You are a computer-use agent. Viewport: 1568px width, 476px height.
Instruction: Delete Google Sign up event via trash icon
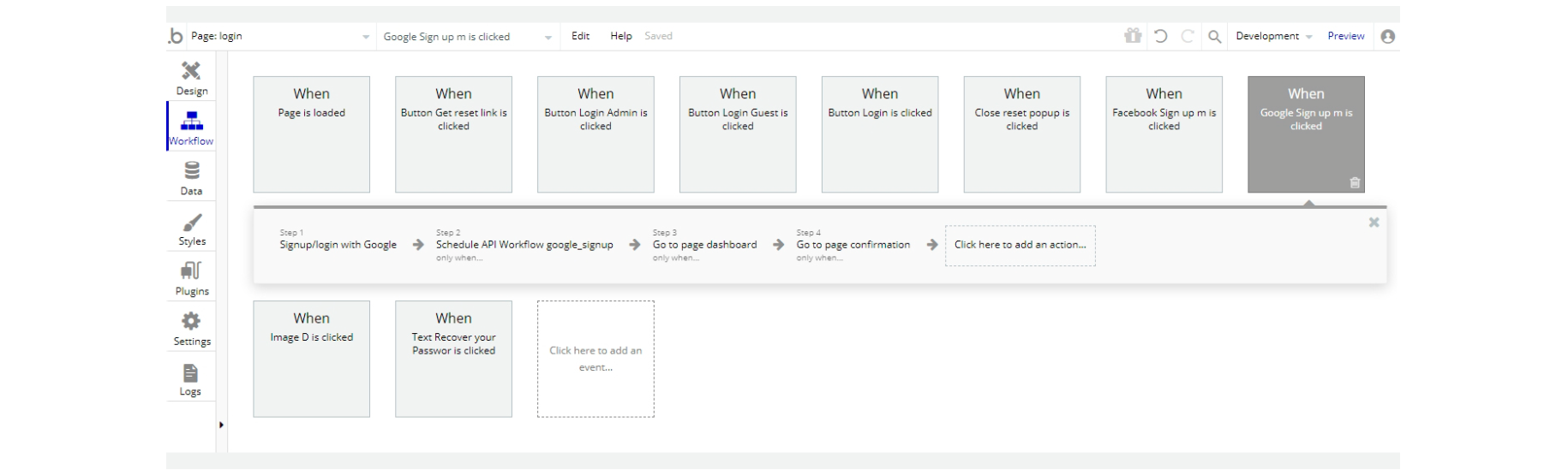(x=1355, y=182)
